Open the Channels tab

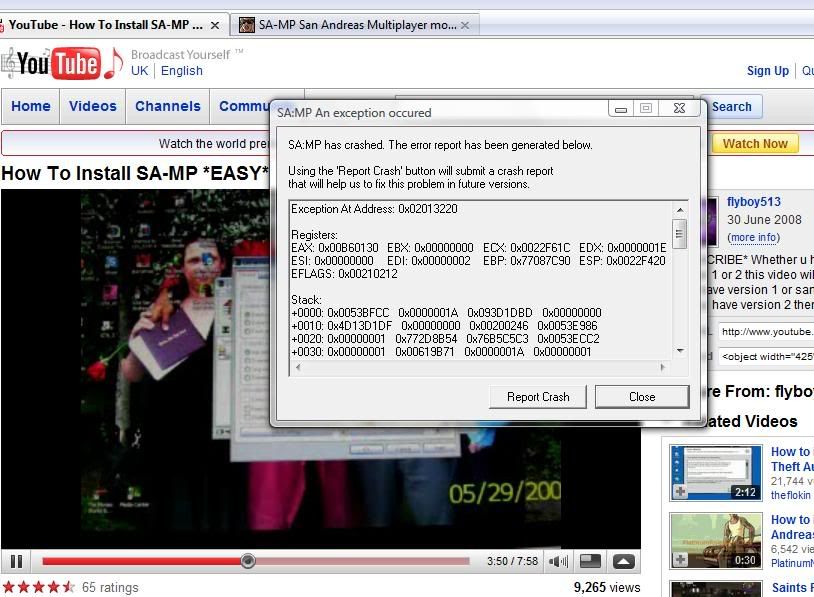coord(168,106)
